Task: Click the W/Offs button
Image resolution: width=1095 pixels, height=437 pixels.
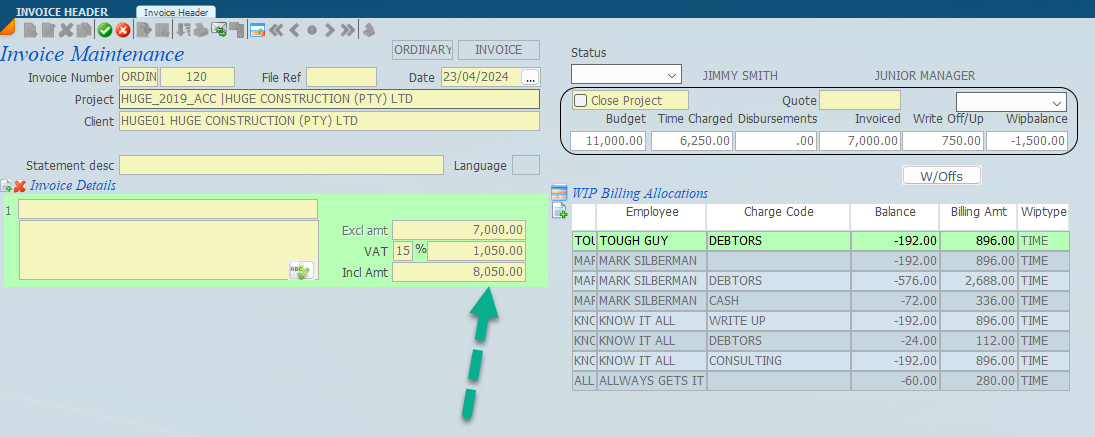Action: pos(941,176)
